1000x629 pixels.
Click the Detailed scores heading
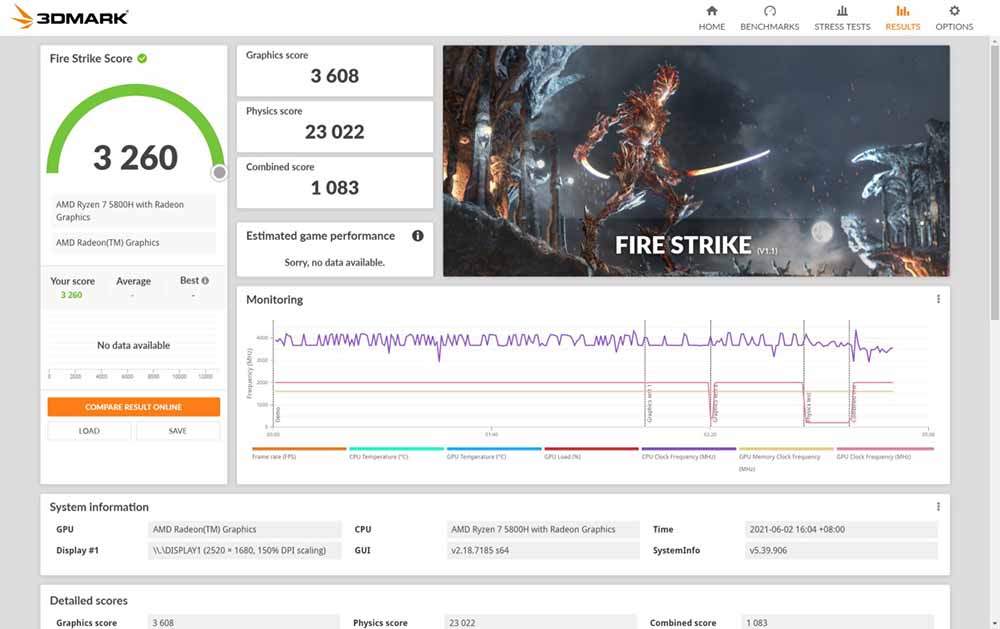[89, 600]
